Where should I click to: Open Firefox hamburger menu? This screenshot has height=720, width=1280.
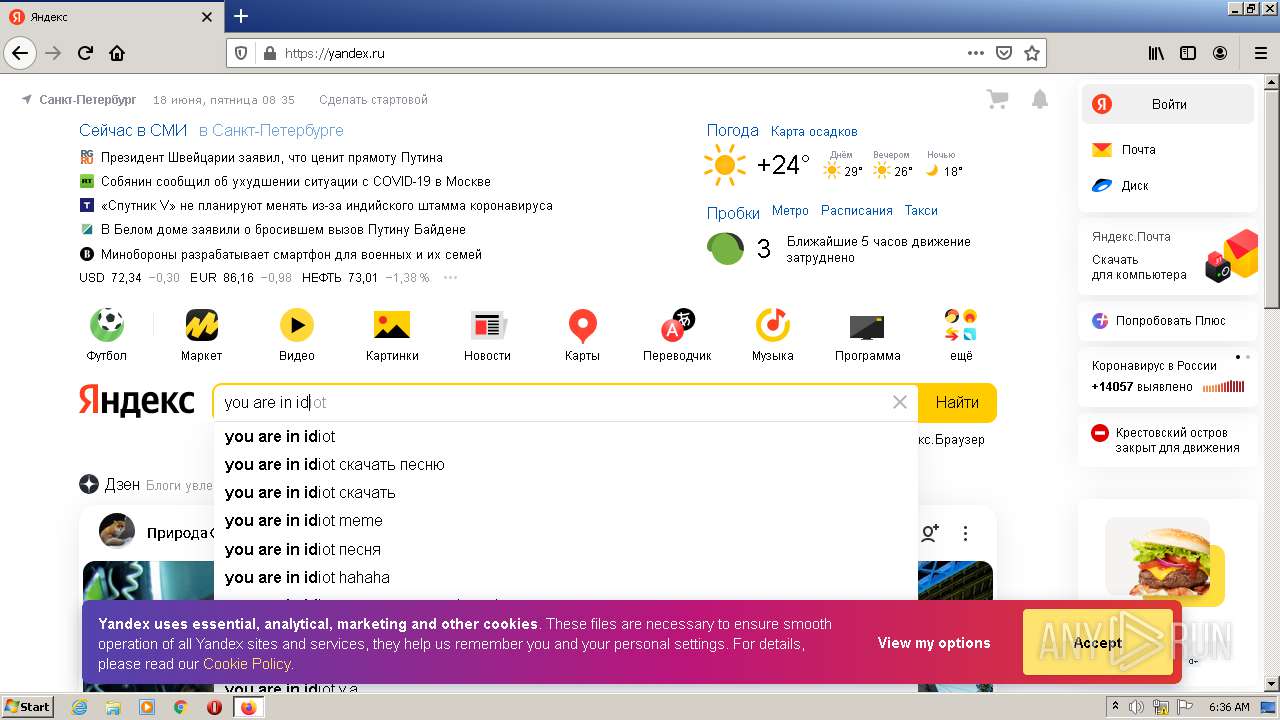point(1260,53)
